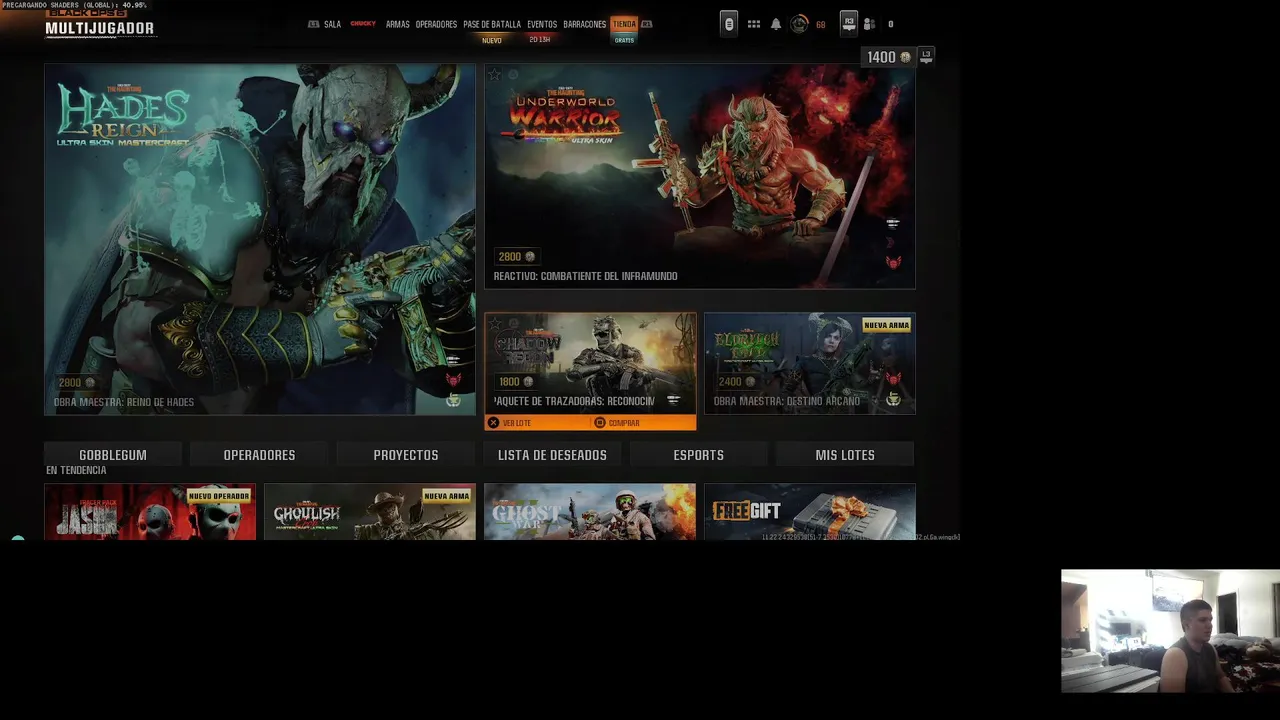1280x720 pixels.
Task: Click the EN TENDENCIA heading
Action: 76,470
